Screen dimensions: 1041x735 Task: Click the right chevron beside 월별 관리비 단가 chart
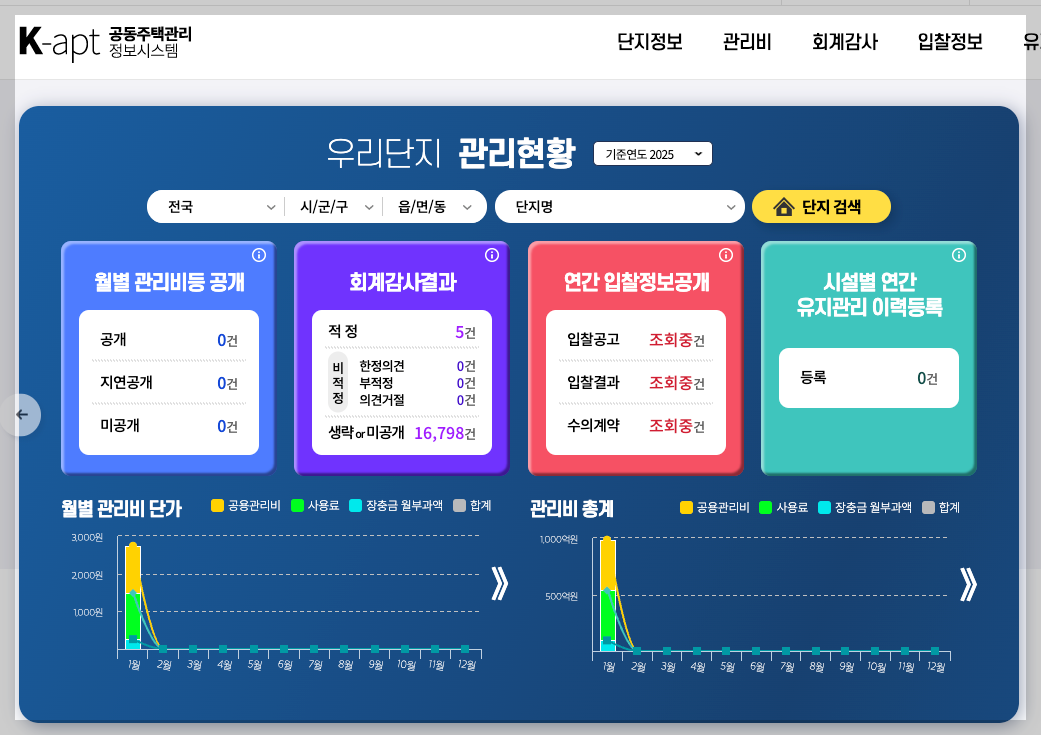(x=500, y=585)
